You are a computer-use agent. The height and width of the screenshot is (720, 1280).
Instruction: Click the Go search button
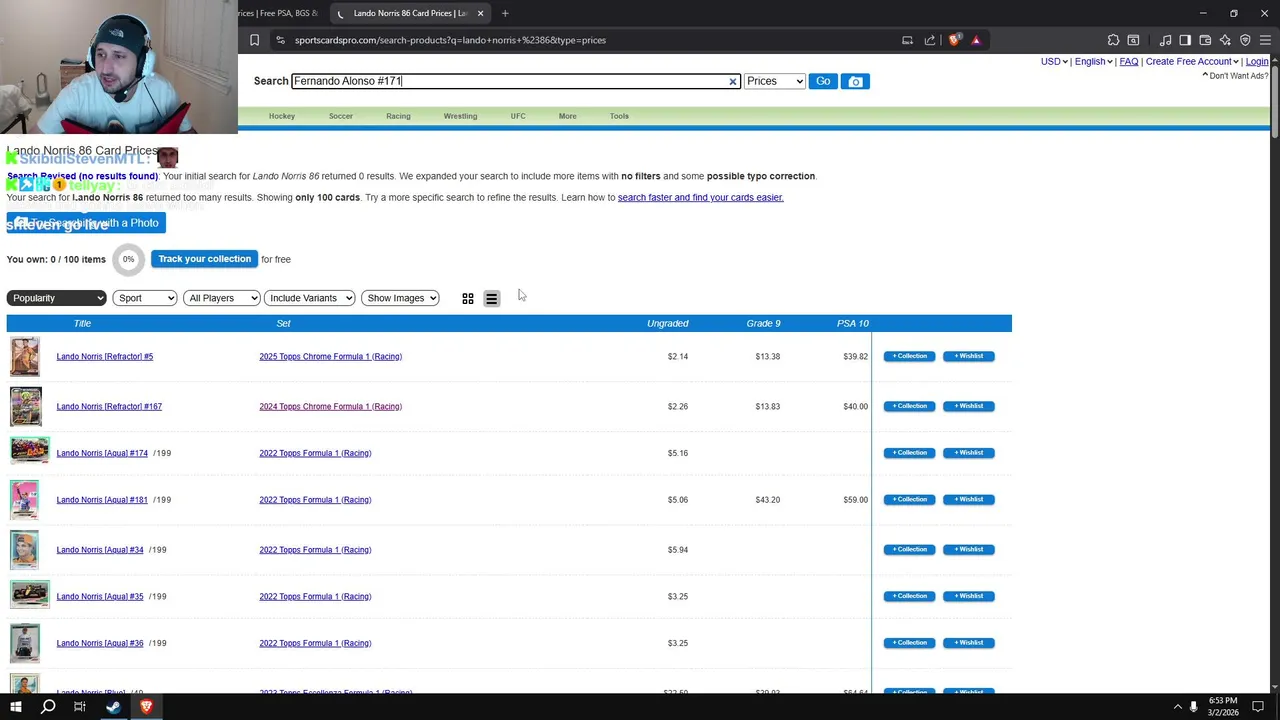(823, 81)
